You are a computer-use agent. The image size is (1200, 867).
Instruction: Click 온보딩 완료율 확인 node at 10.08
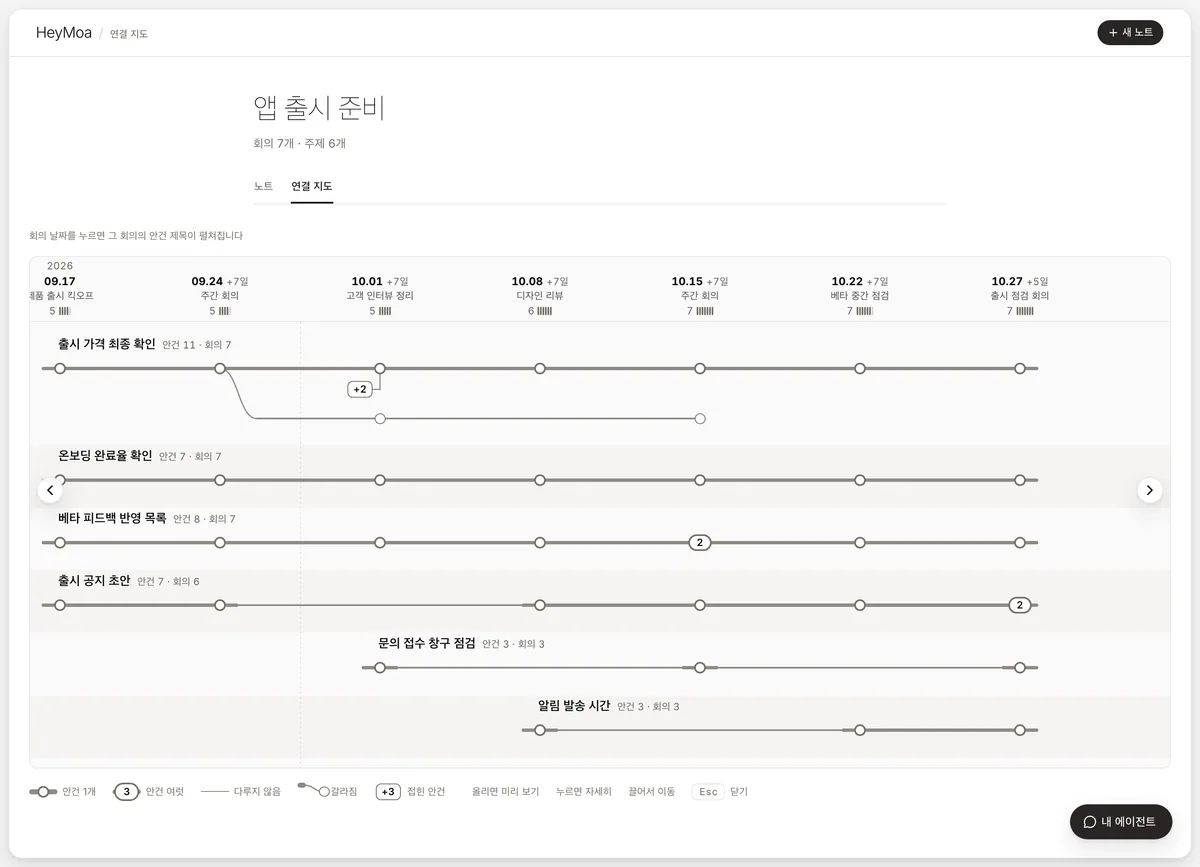point(540,480)
